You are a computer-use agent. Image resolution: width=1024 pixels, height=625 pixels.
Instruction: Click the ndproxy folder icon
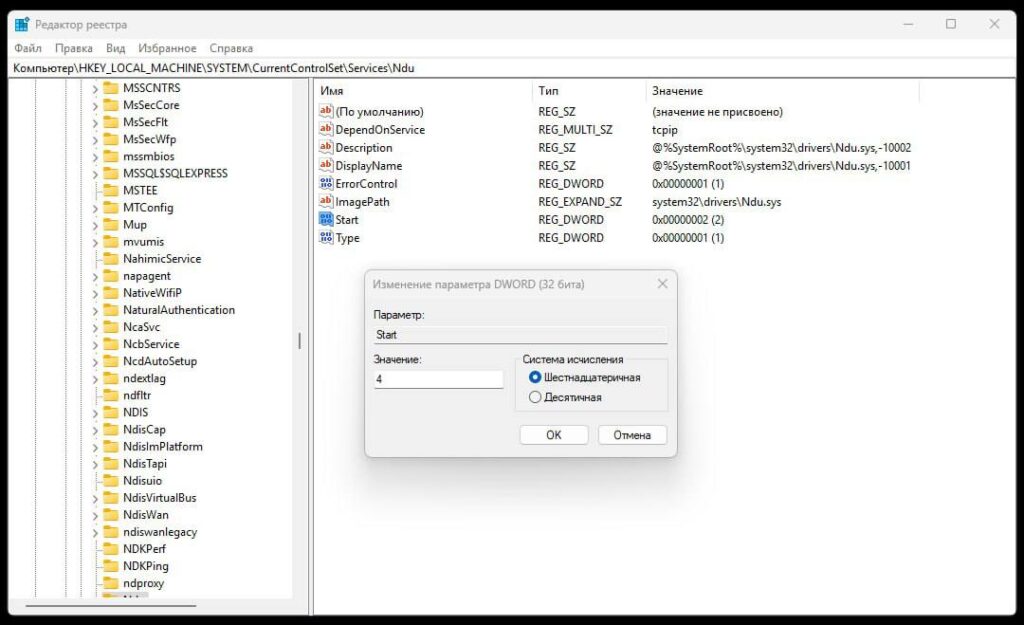click(x=111, y=583)
